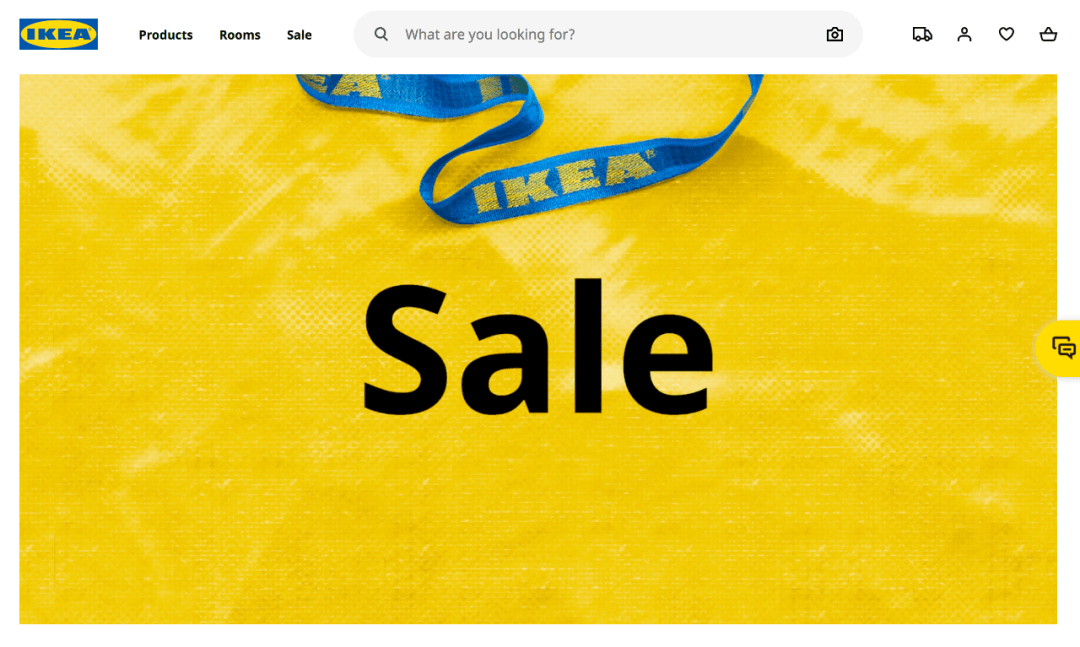Open the yellow chat bubble widget

(x=1061, y=348)
